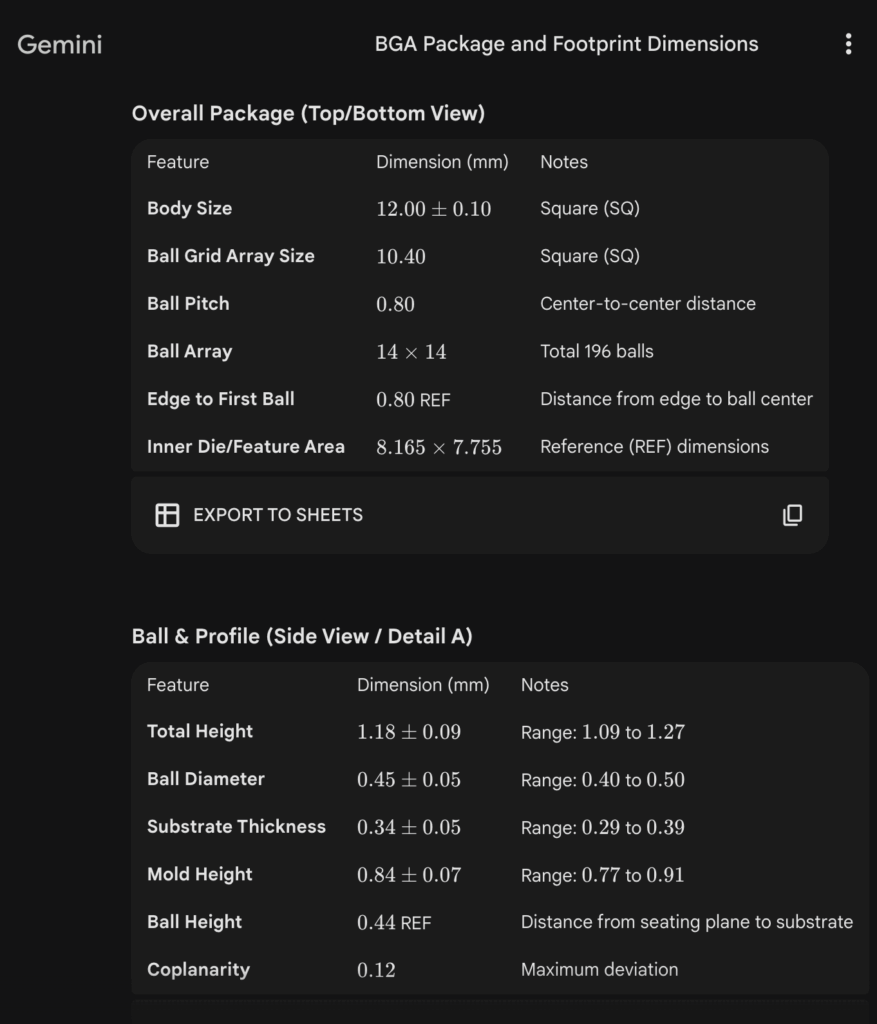Select the Ball Diameter dimension 0.45 ± 0.05

pos(409,779)
